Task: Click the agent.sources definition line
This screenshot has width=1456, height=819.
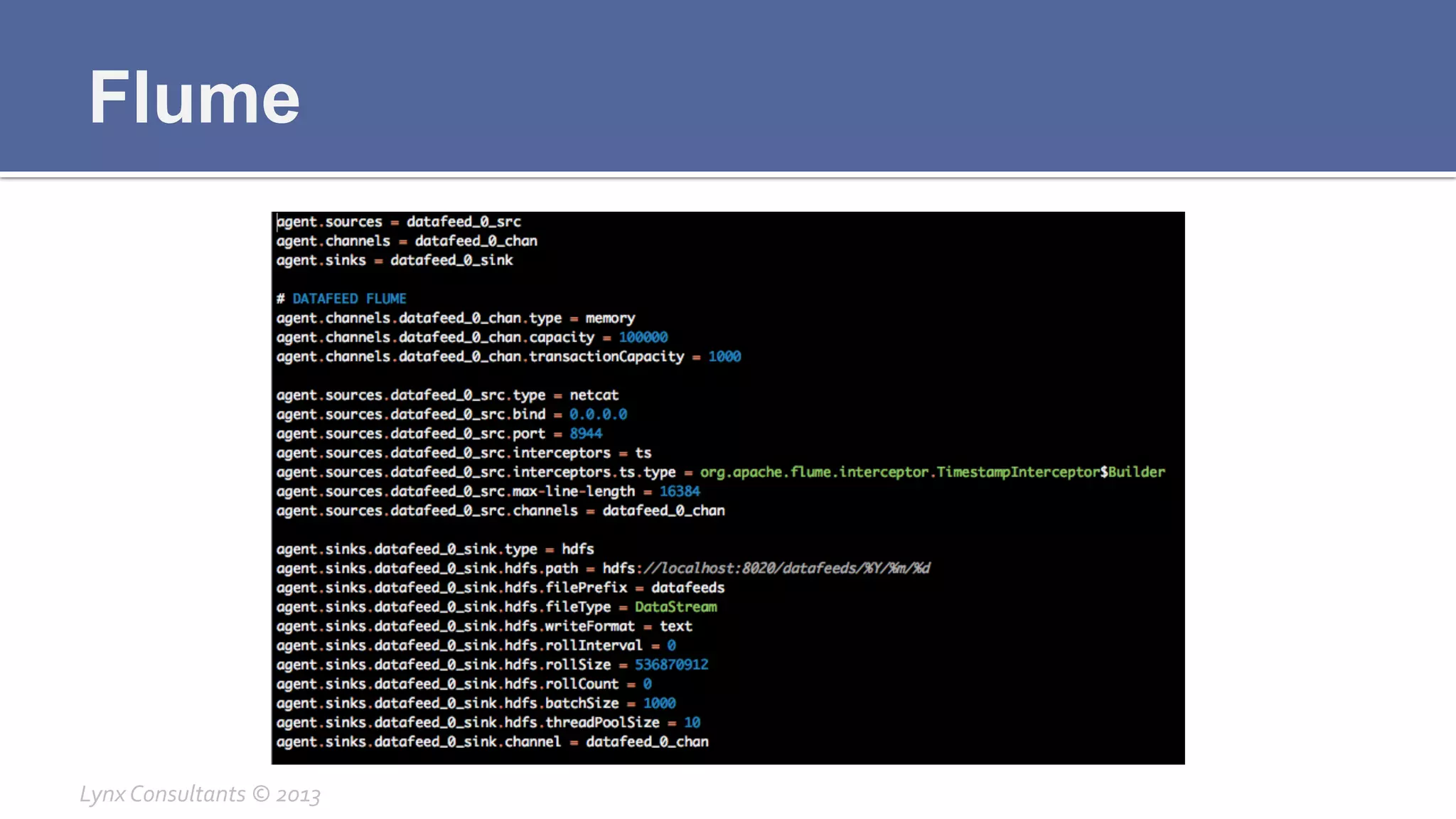Action: [x=398, y=222]
